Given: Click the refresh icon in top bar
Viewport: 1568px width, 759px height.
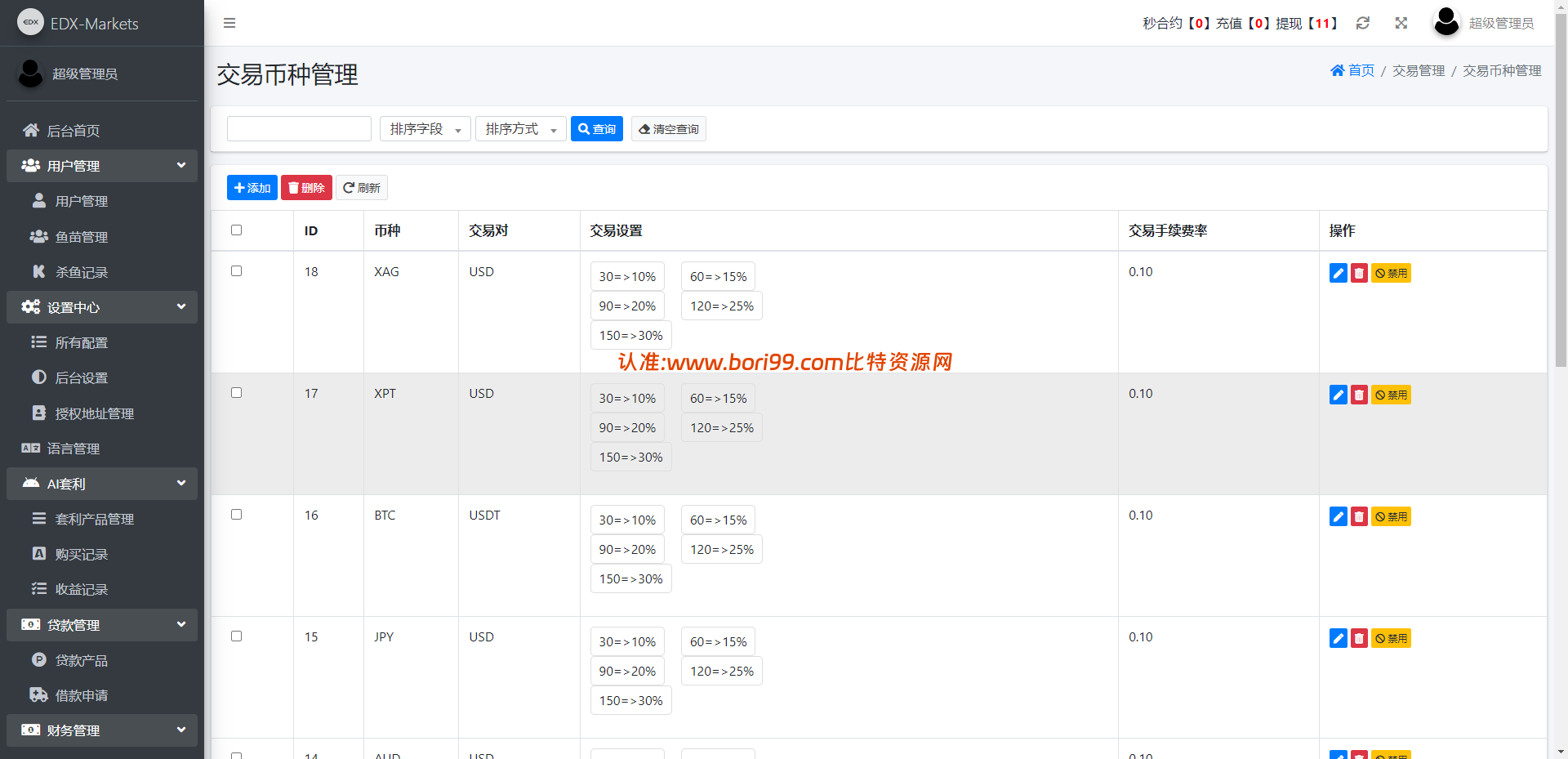Looking at the screenshot, I should [1363, 23].
